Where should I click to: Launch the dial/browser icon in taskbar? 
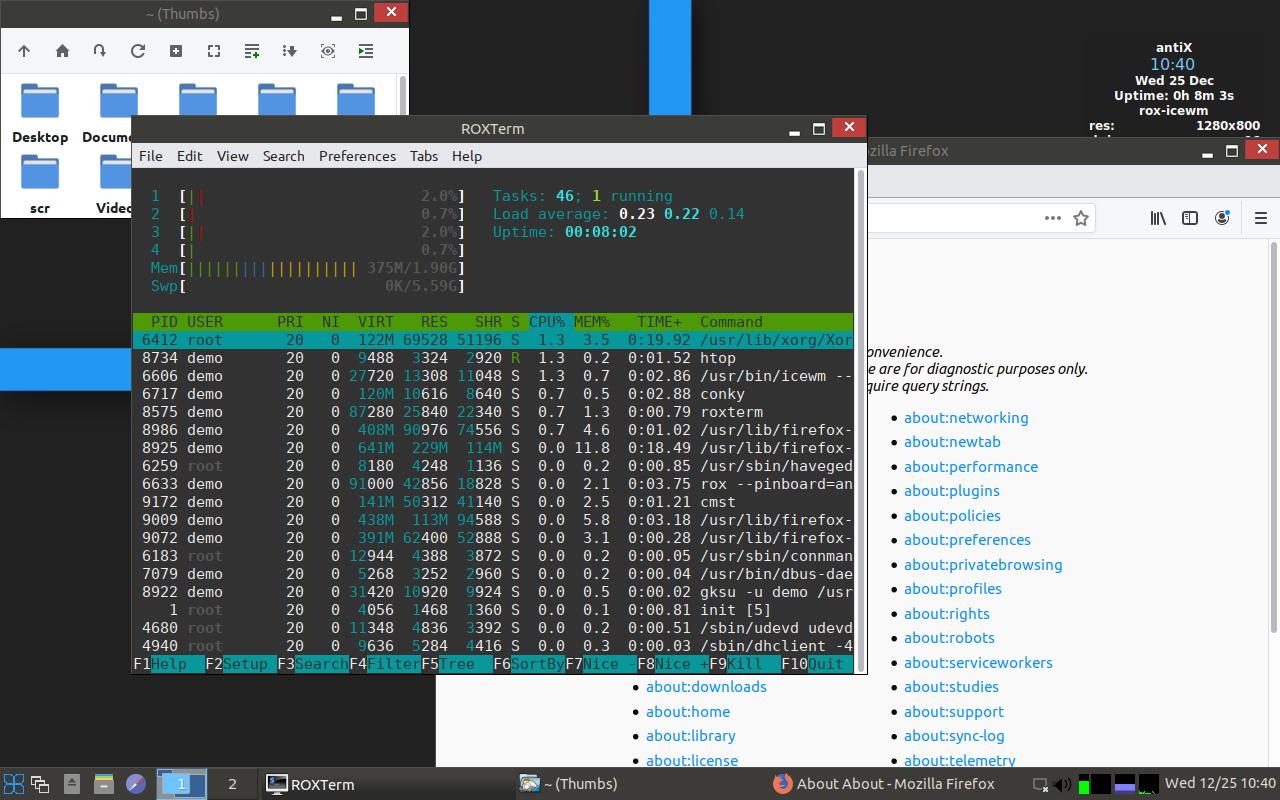coord(133,784)
